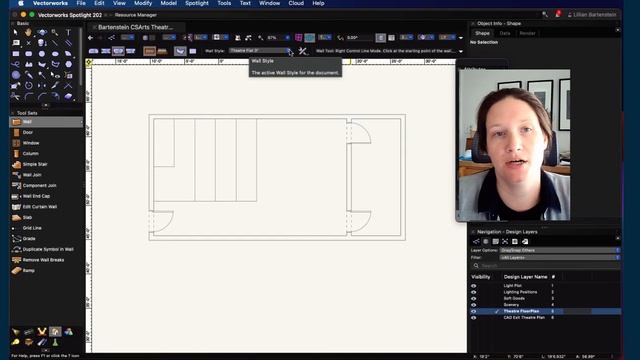Click the back arrow in view bar
The image size is (640, 360).
pos(91,38)
